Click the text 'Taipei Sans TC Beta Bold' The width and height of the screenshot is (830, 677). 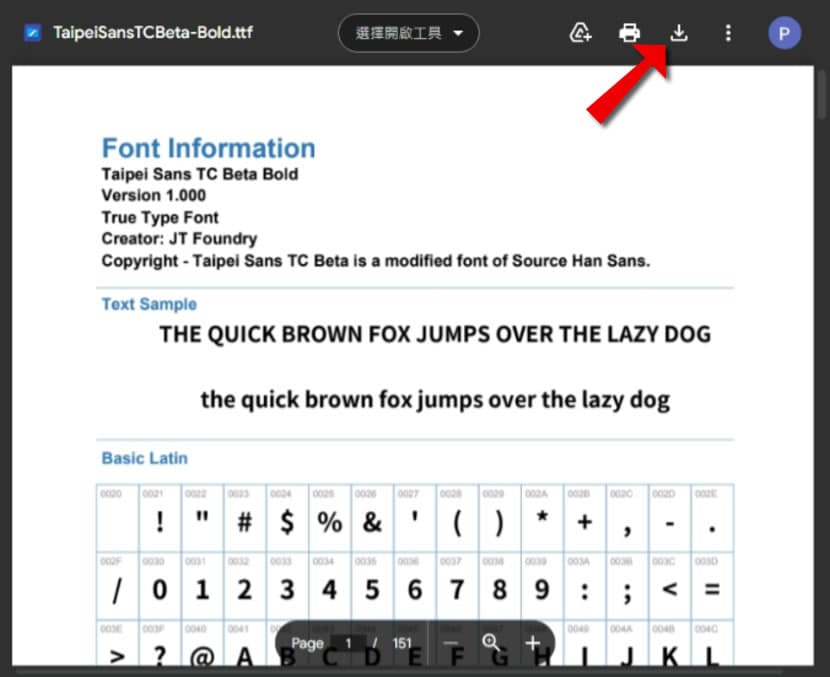click(x=200, y=174)
